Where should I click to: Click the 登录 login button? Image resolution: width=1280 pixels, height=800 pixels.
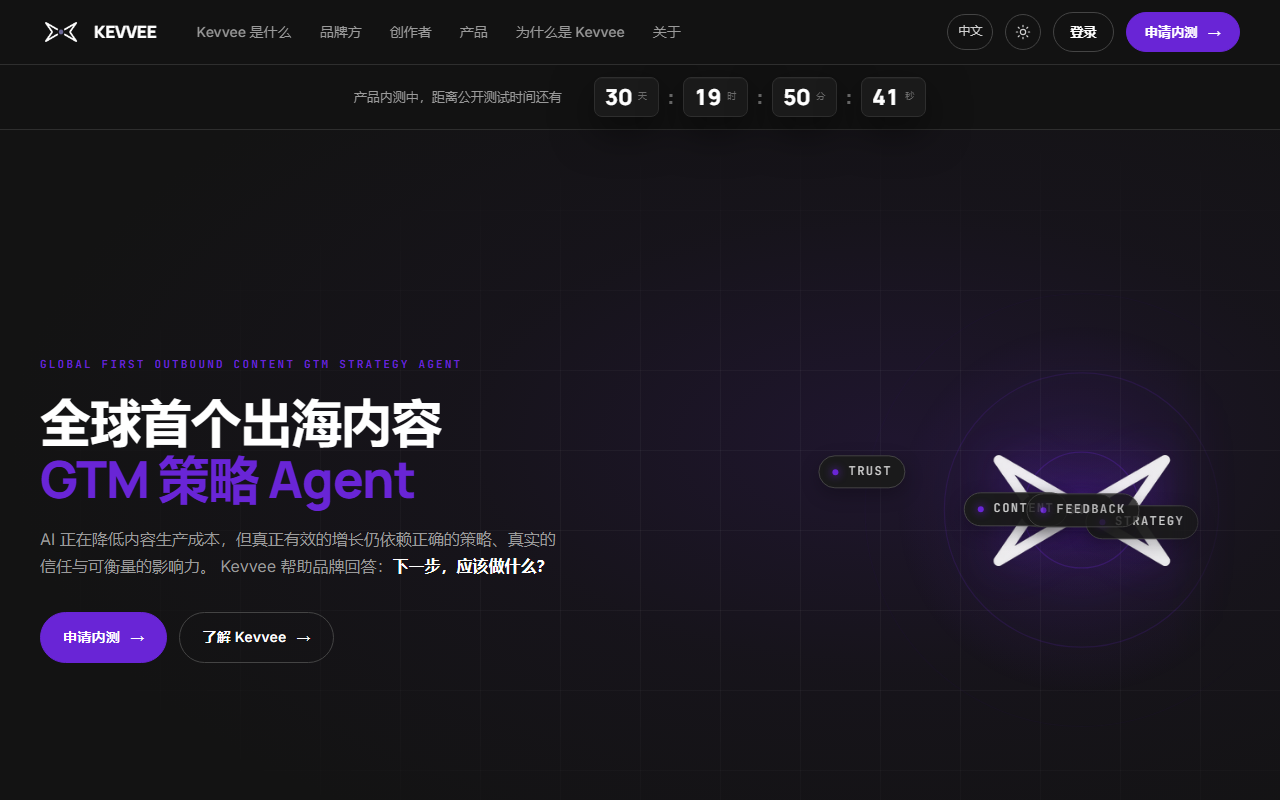tap(1083, 32)
